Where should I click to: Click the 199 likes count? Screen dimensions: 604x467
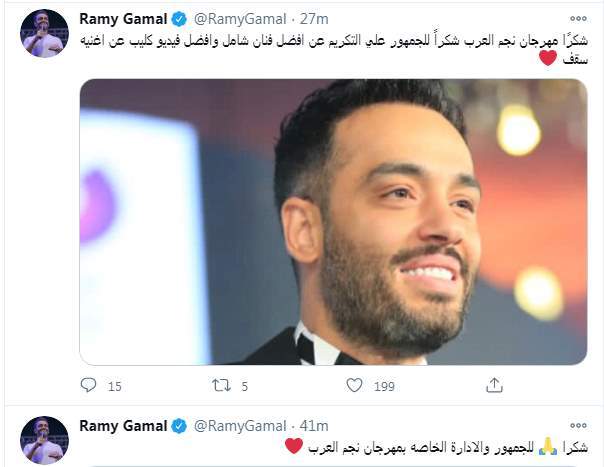pos(384,386)
